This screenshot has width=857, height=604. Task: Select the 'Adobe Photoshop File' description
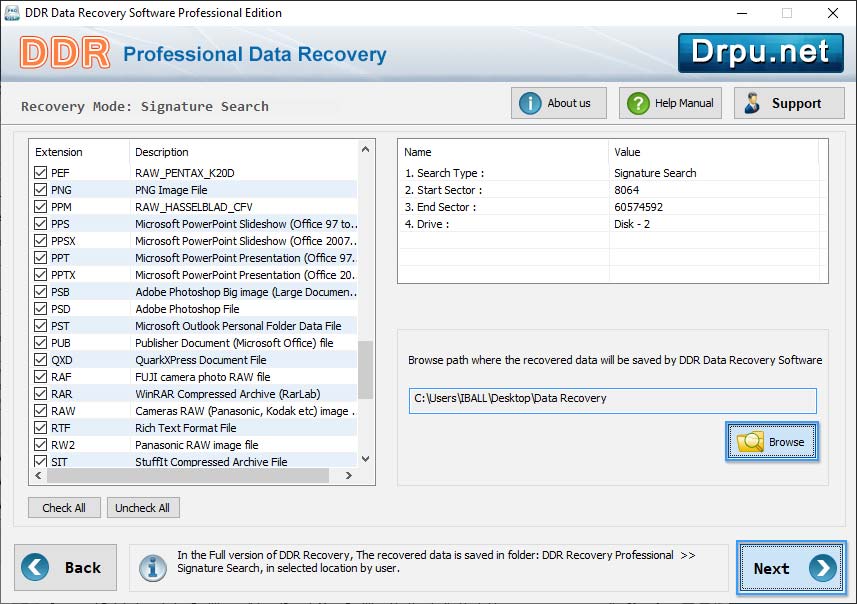tap(187, 309)
